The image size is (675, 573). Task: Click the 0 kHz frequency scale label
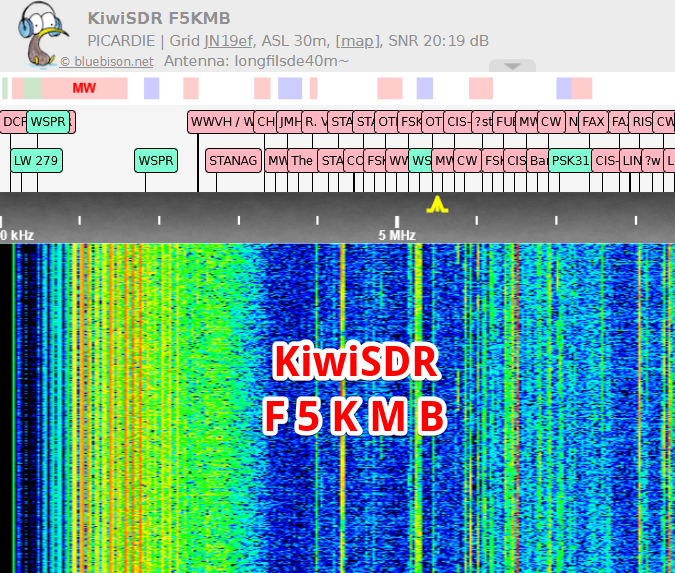coord(17,235)
